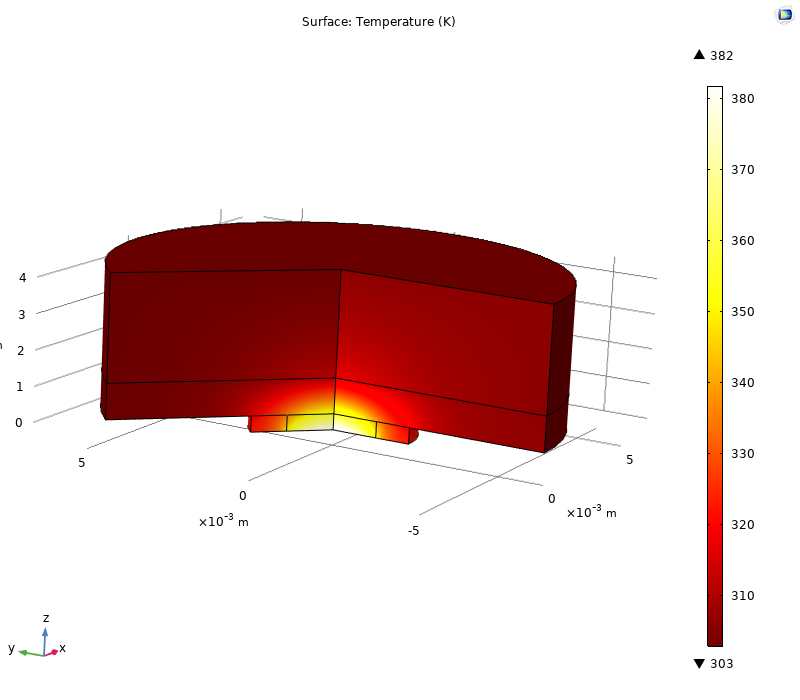The height and width of the screenshot is (700, 800).
Task: Click the 310 tick label on the color legend
Action: pos(742,595)
